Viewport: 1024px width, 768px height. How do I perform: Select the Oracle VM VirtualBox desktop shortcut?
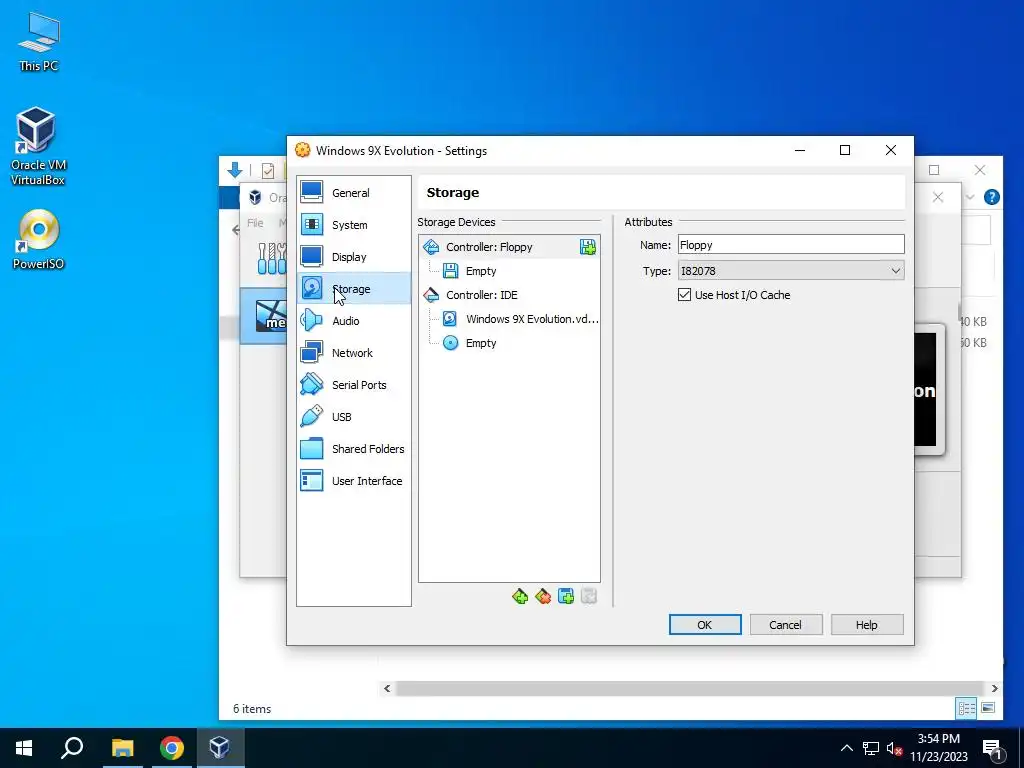coord(37,145)
